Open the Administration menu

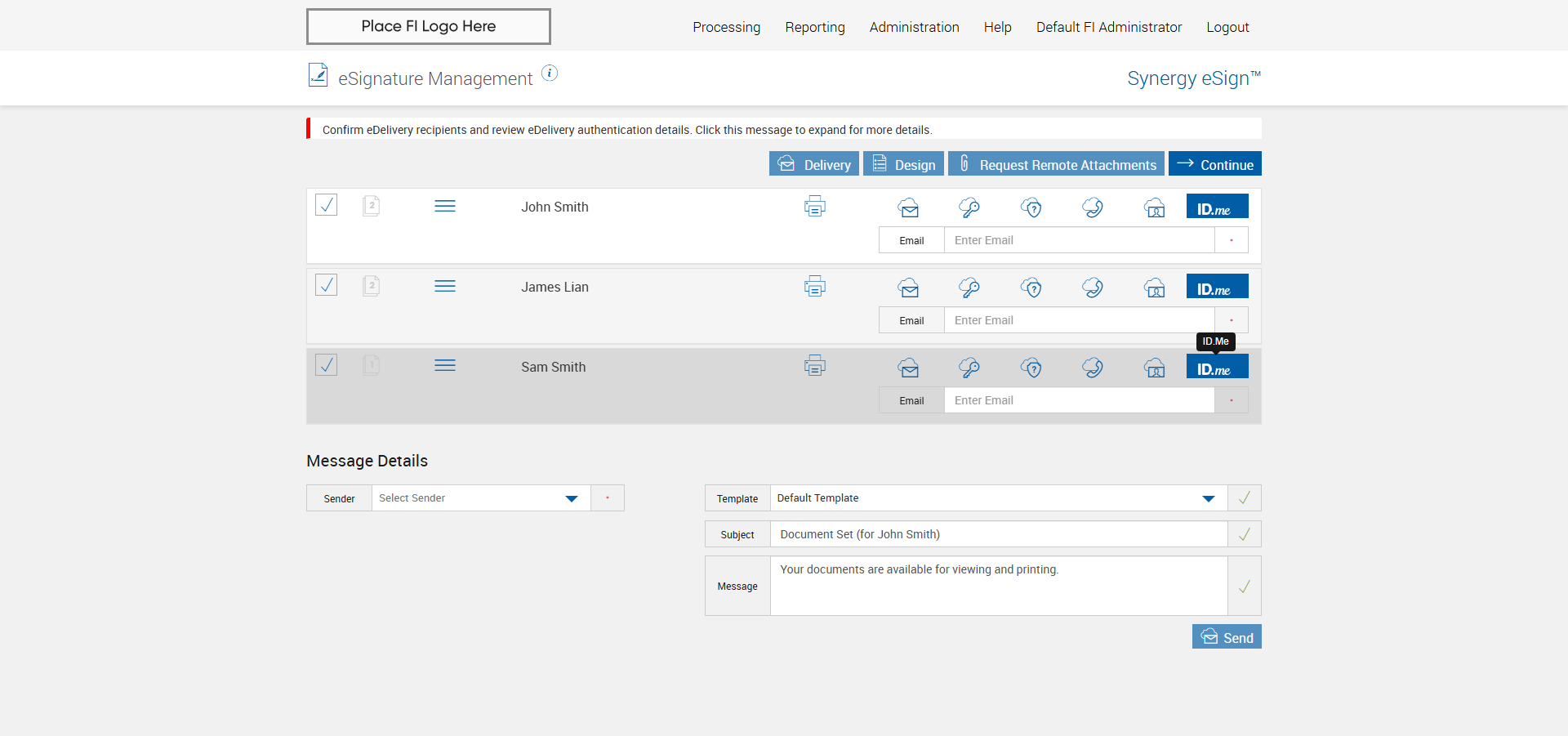click(914, 27)
